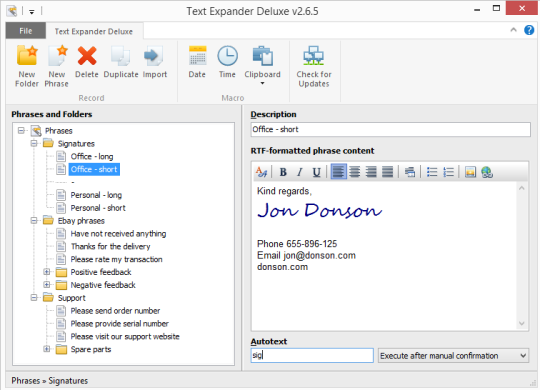Viewport: 540px width, 390px height.
Task: Expand the Spare parts folder
Action: (x=47, y=349)
